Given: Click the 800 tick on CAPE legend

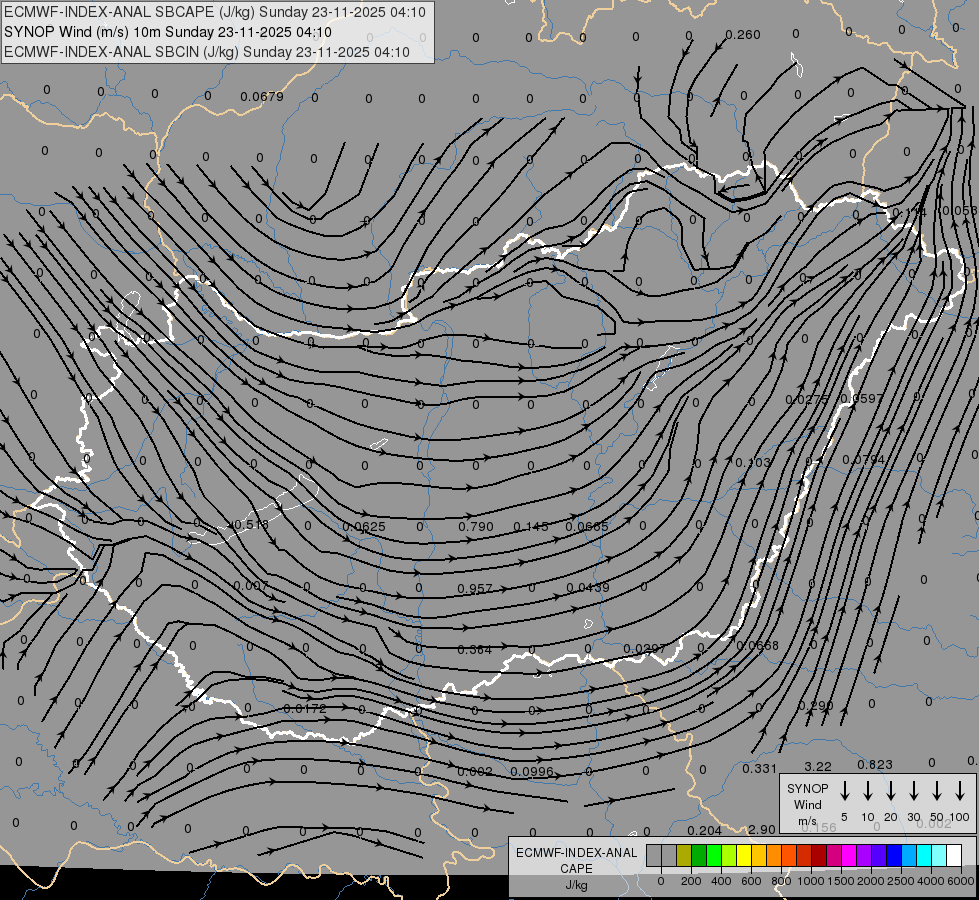Looking at the screenshot, I should [781, 881].
